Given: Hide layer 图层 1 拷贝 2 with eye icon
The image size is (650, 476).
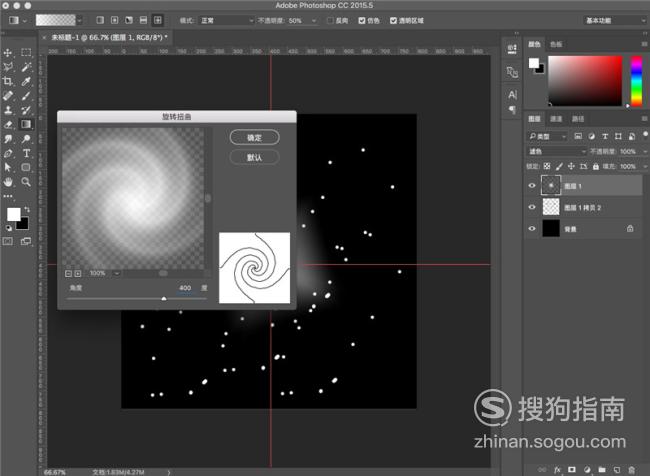Looking at the screenshot, I should (x=532, y=207).
